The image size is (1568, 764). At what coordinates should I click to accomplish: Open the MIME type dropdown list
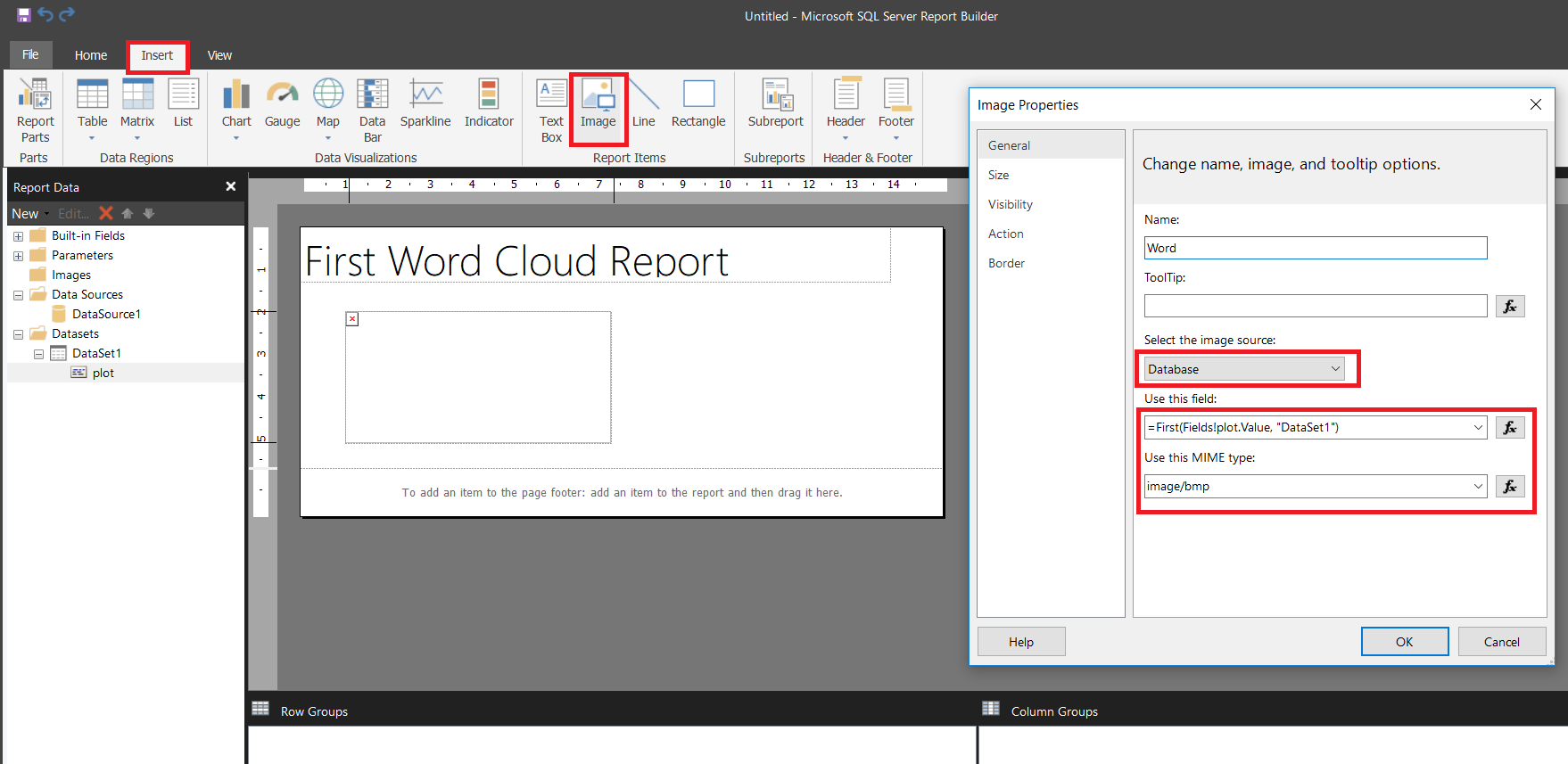coord(1477,486)
